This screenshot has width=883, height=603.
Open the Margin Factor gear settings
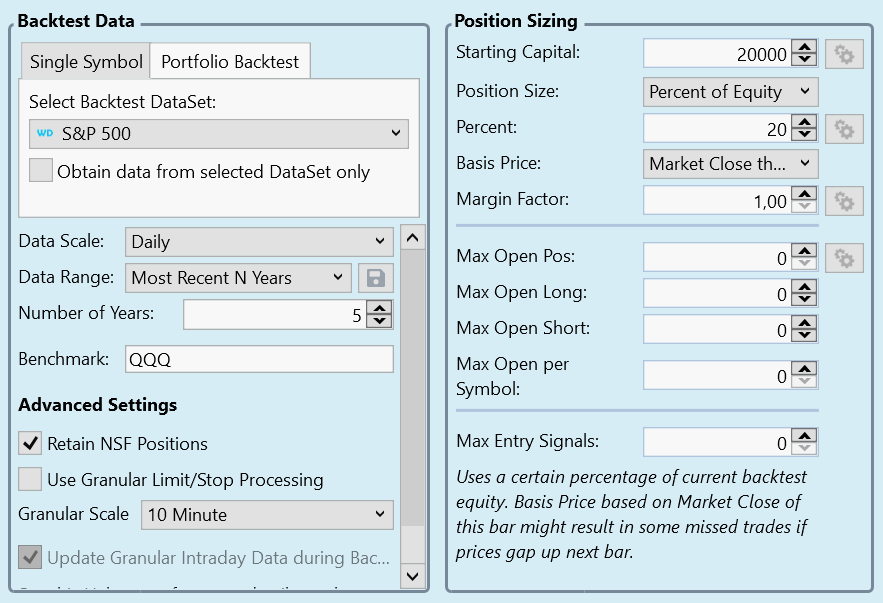[844, 201]
